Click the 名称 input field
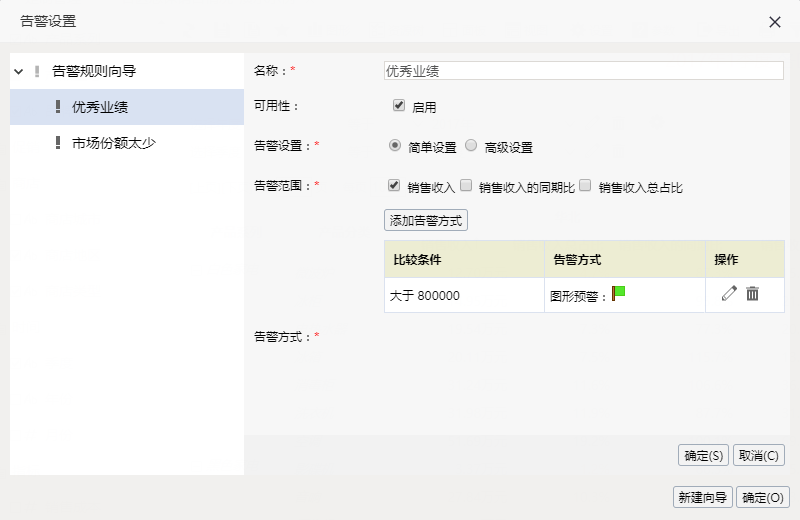The image size is (800, 520). (584, 71)
